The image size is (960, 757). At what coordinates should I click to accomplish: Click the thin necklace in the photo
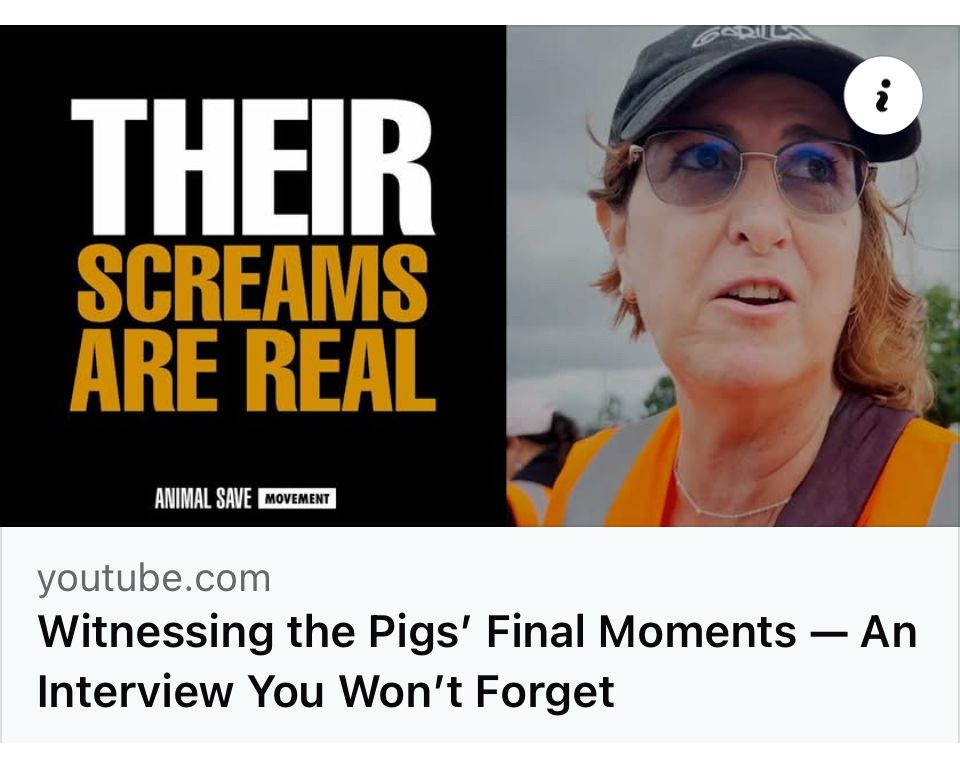729,497
